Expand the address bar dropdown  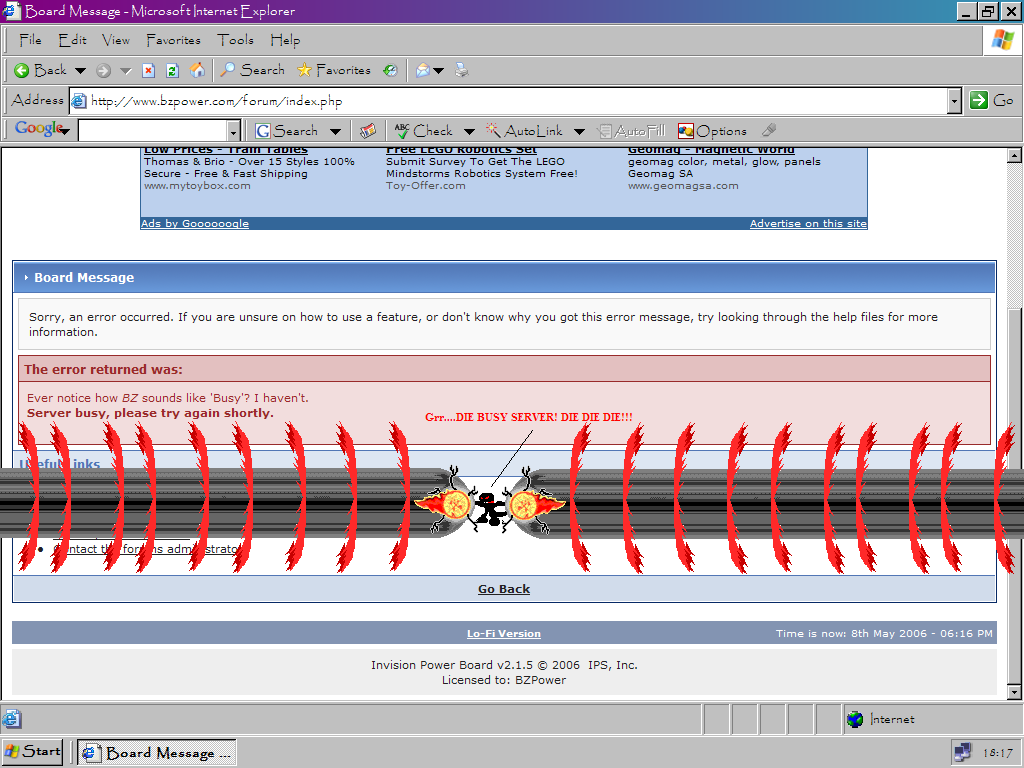pyautogui.click(x=954, y=100)
